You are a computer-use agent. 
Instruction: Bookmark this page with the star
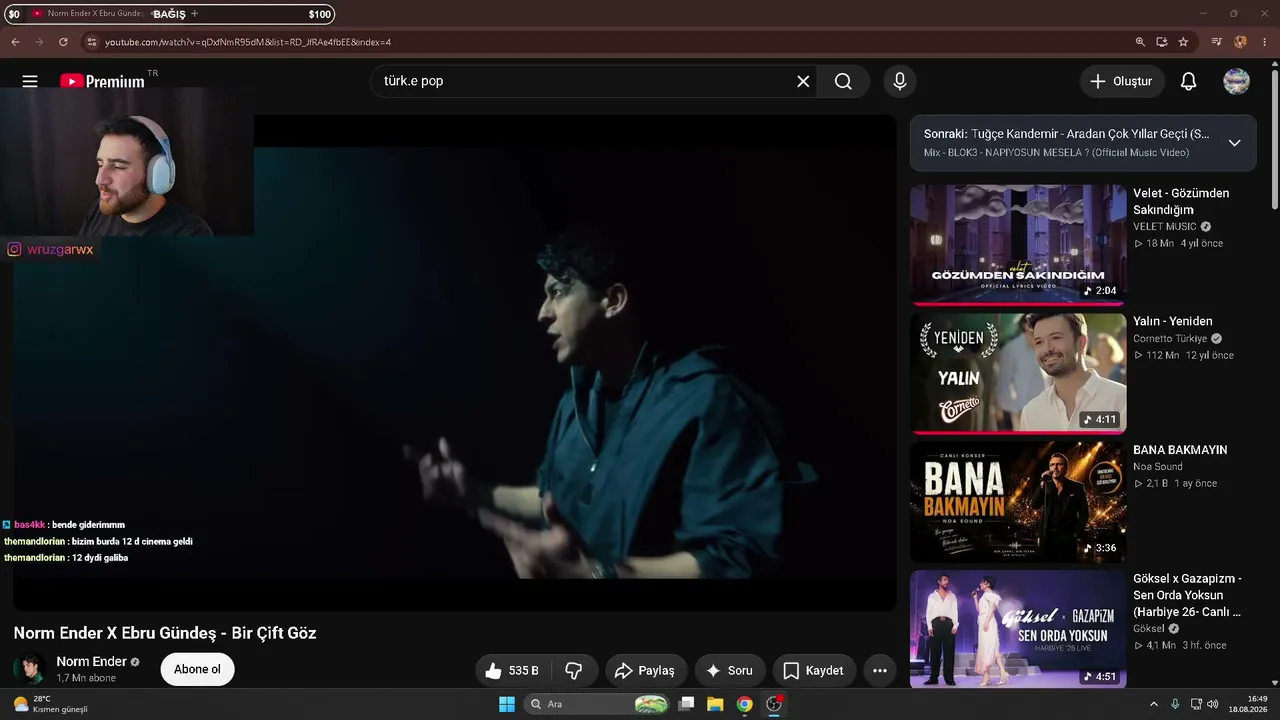tap(1183, 42)
